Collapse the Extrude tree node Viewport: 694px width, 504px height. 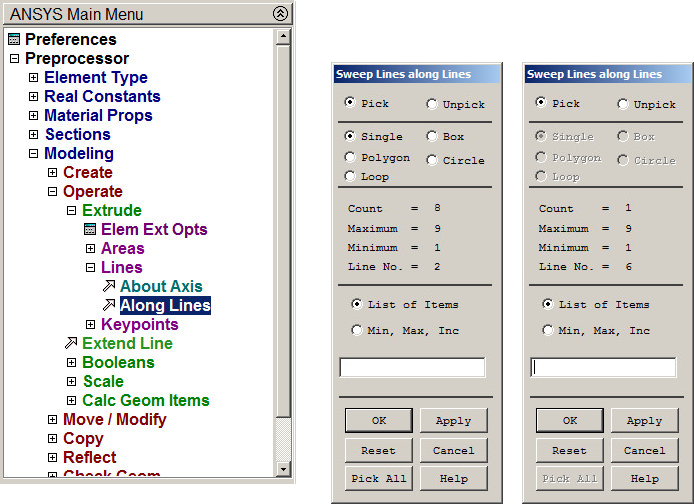[x=71, y=211]
